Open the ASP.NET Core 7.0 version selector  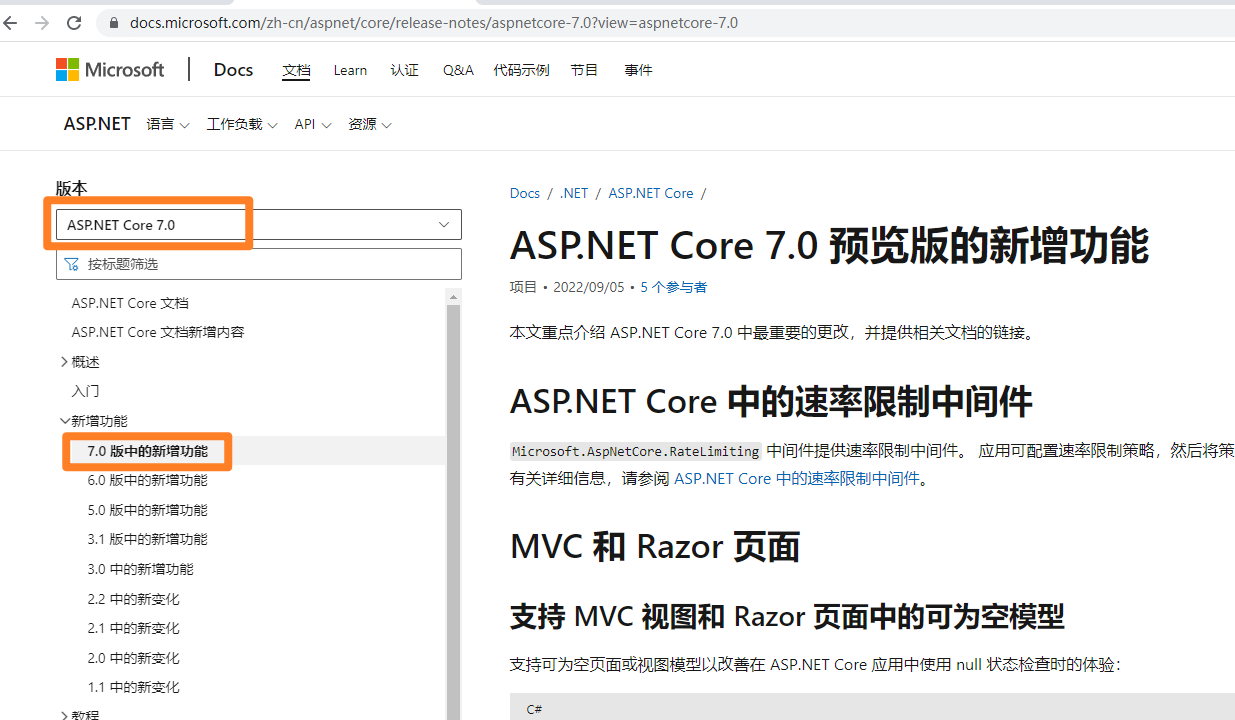[x=259, y=225]
